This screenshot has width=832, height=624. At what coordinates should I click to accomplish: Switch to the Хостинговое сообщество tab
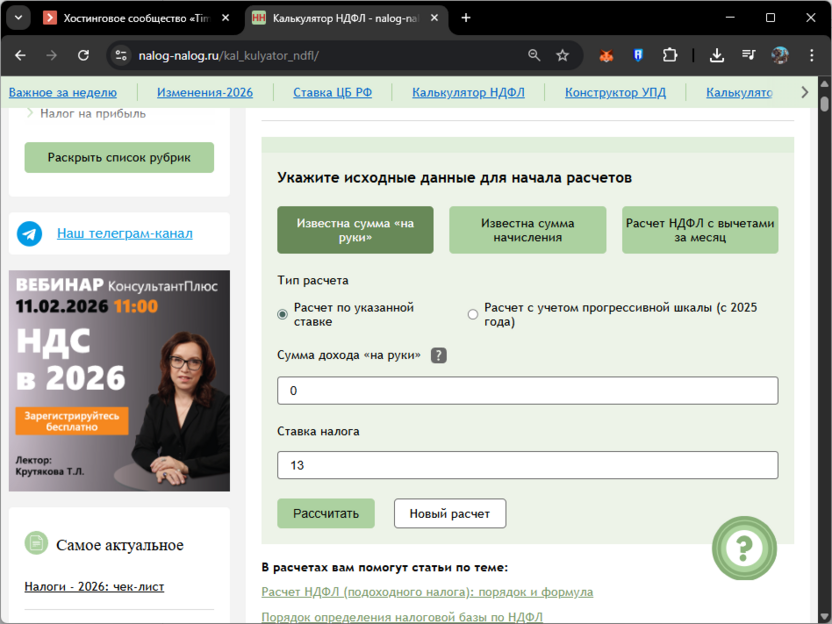pyautogui.click(x=136, y=18)
